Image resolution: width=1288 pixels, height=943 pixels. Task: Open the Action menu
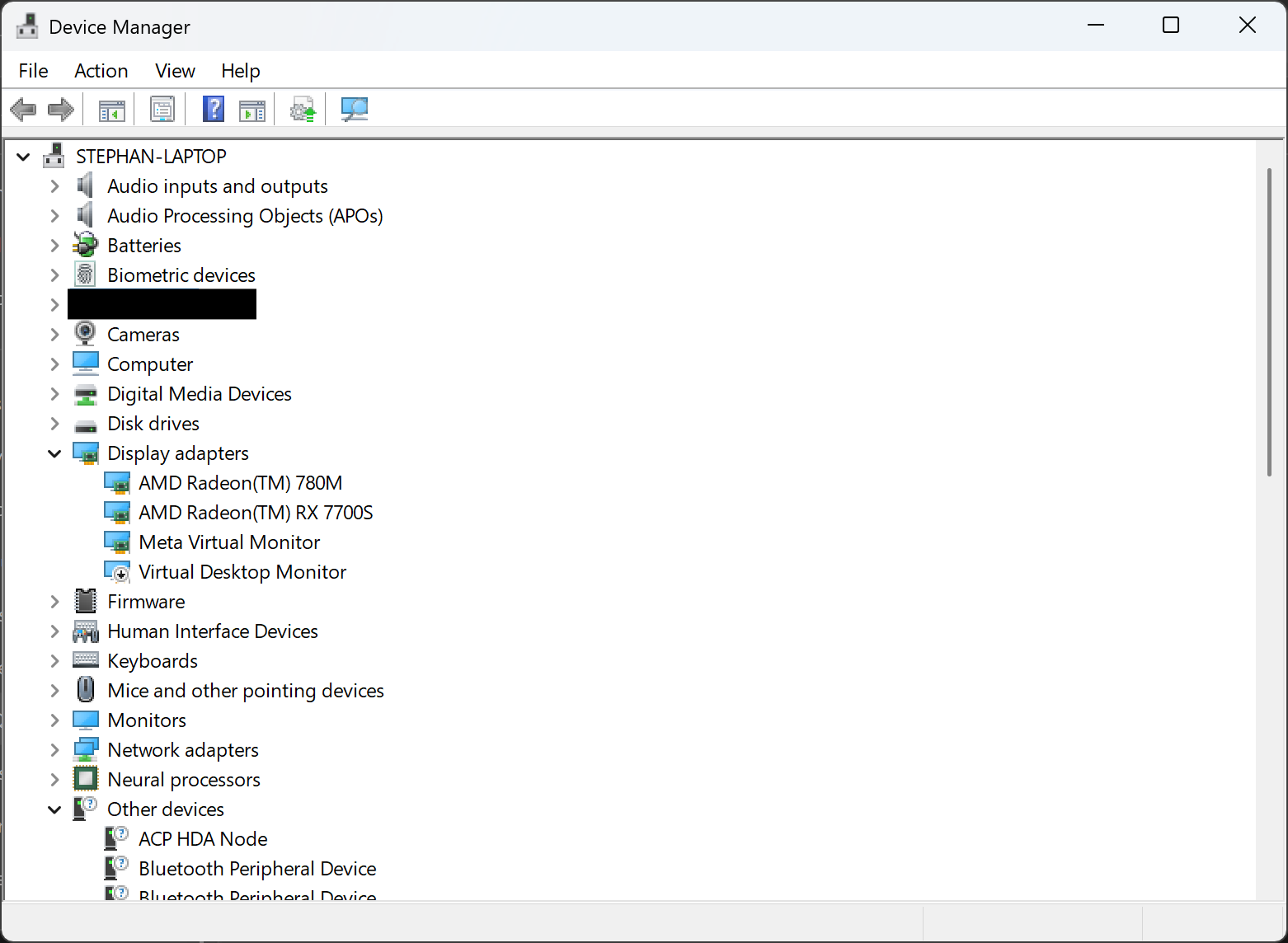pyautogui.click(x=101, y=70)
